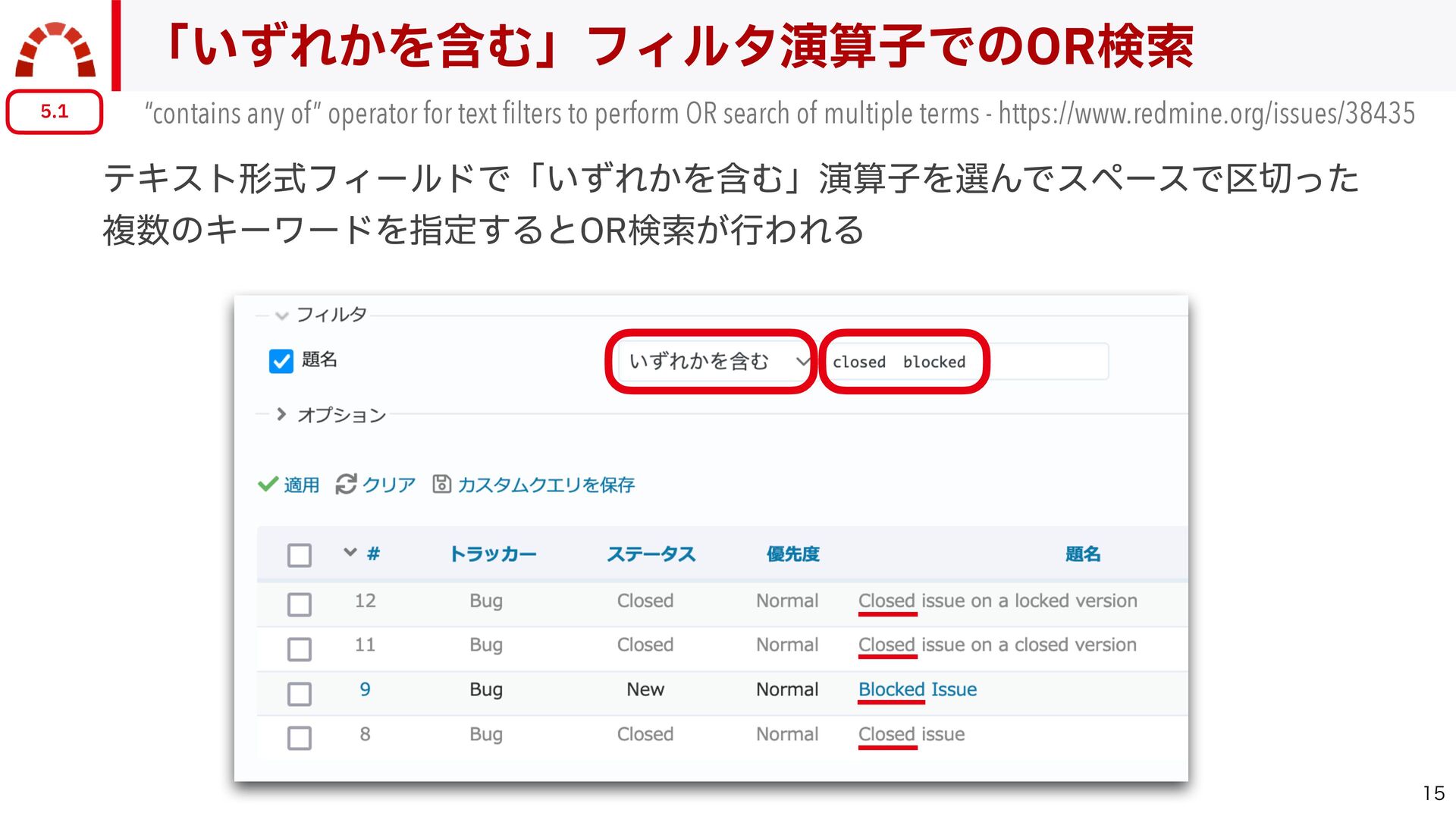
Task: Open the Blocked Issue link
Action: (x=917, y=689)
